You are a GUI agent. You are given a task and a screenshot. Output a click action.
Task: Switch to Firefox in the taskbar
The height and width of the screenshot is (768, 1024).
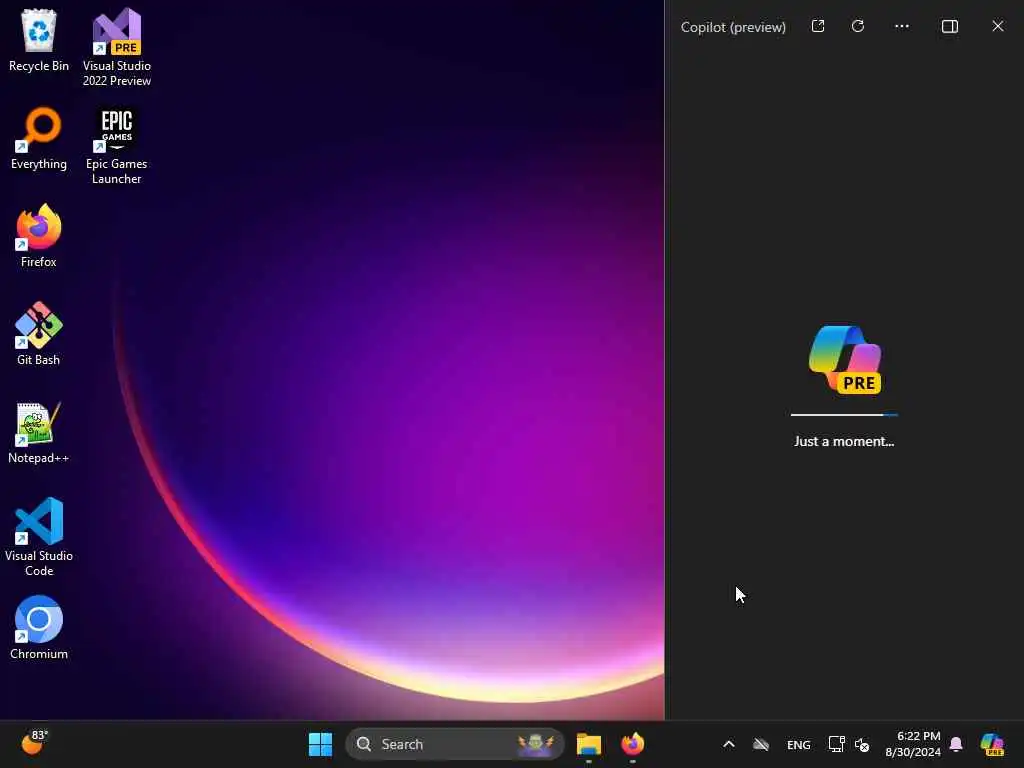632,744
